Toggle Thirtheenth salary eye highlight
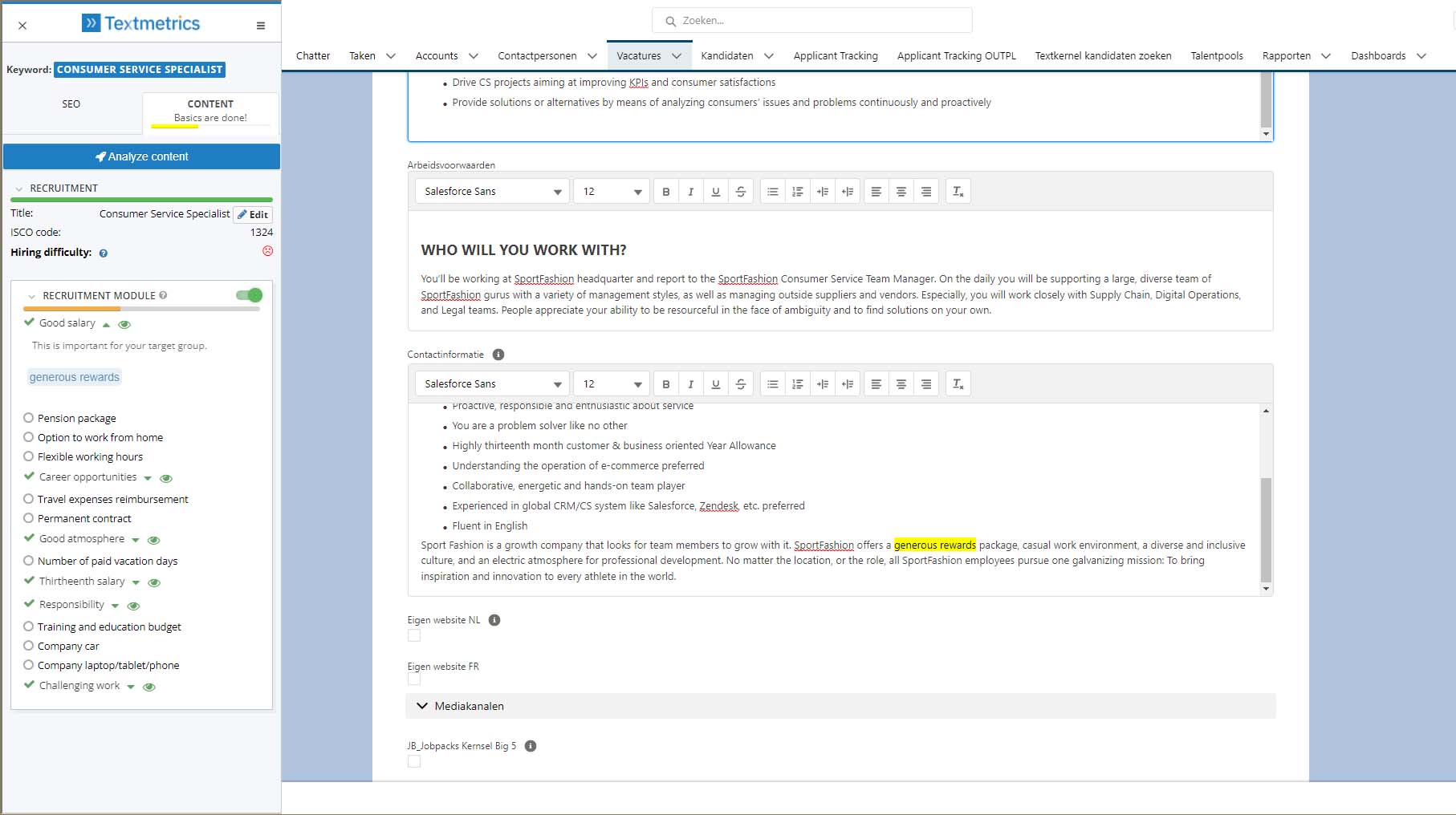 155,582
